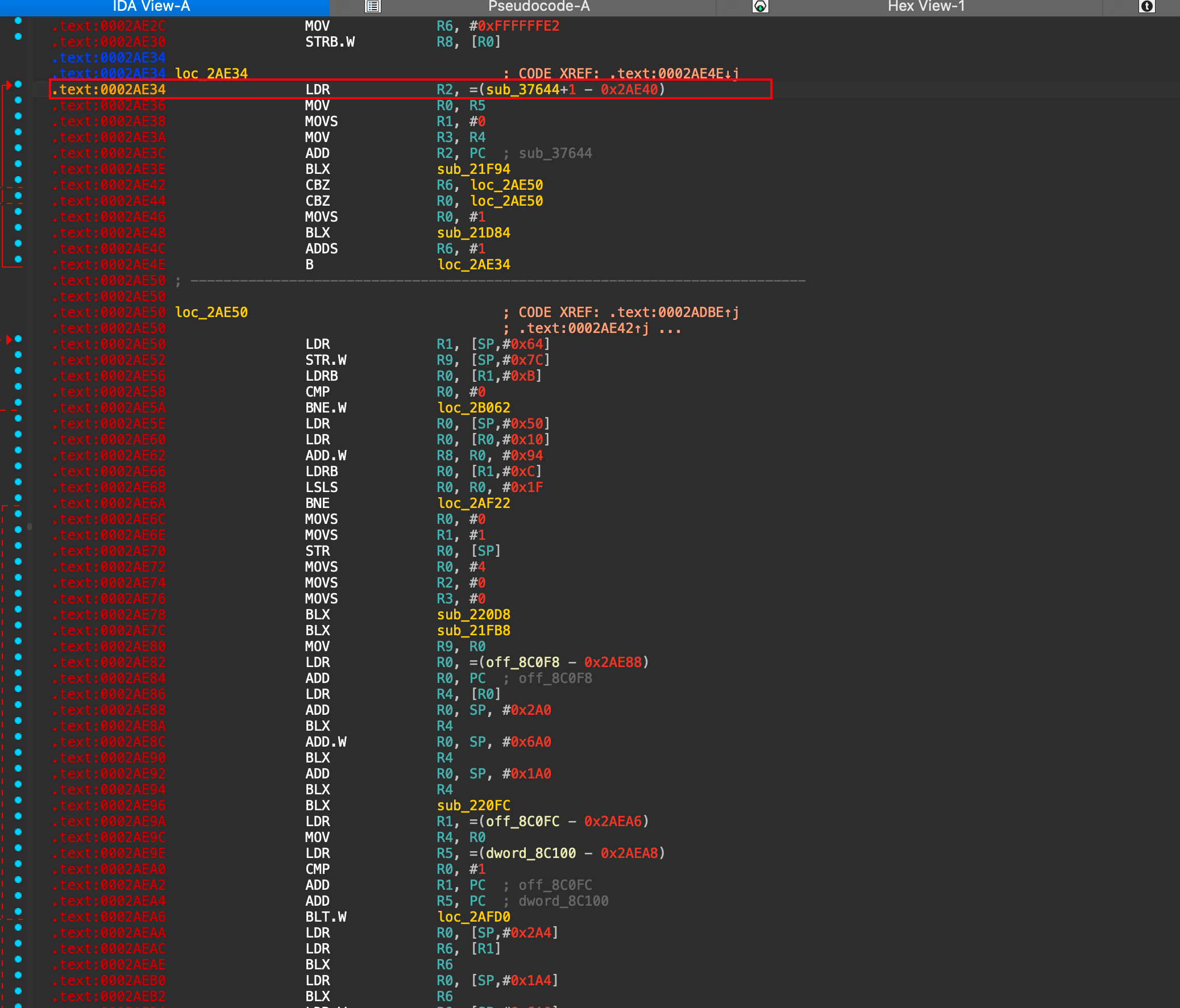Jump to loc_2AF22 branch target
Viewport: 1180px width, 1008px height.
click(x=473, y=503)
